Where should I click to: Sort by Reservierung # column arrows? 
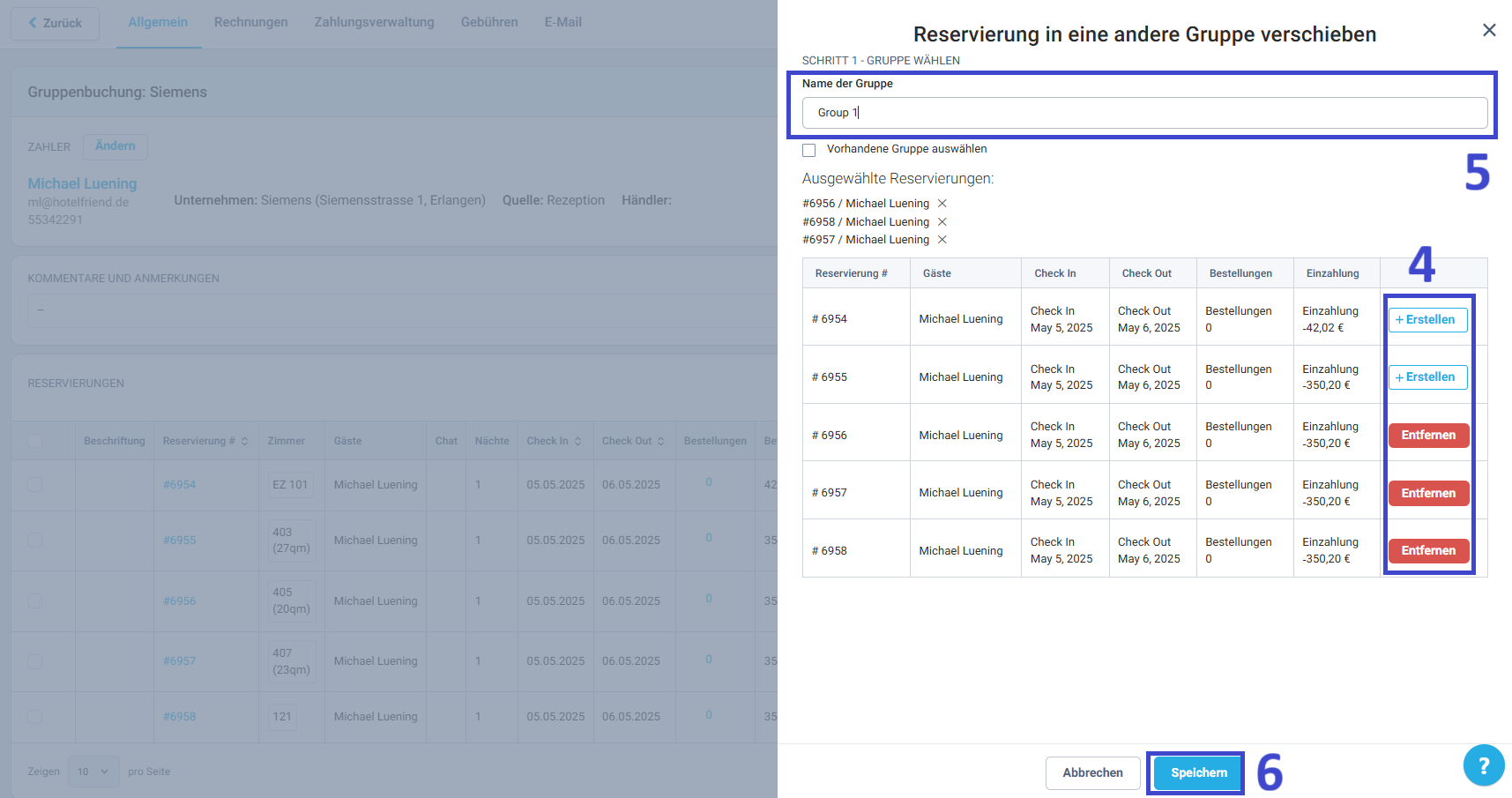pyautogui.click(x=244, y=441)
